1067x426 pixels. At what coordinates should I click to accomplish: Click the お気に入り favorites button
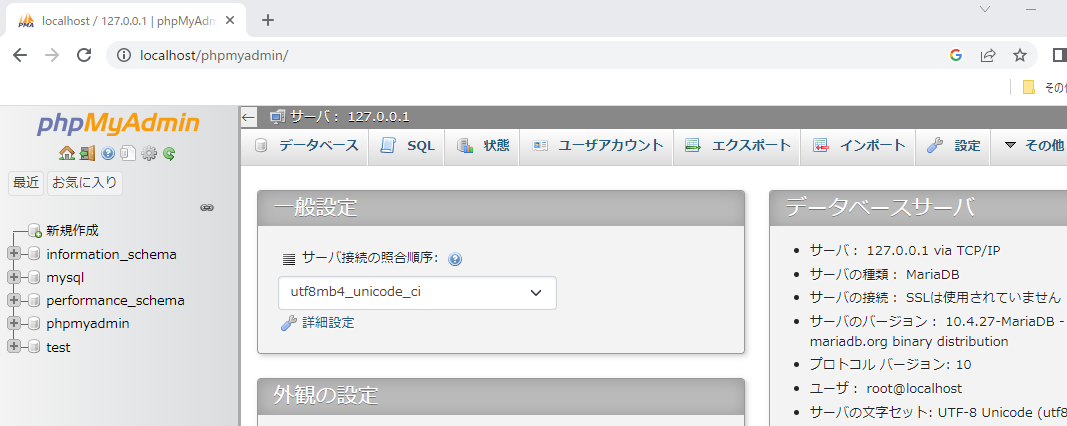(85, 183)
